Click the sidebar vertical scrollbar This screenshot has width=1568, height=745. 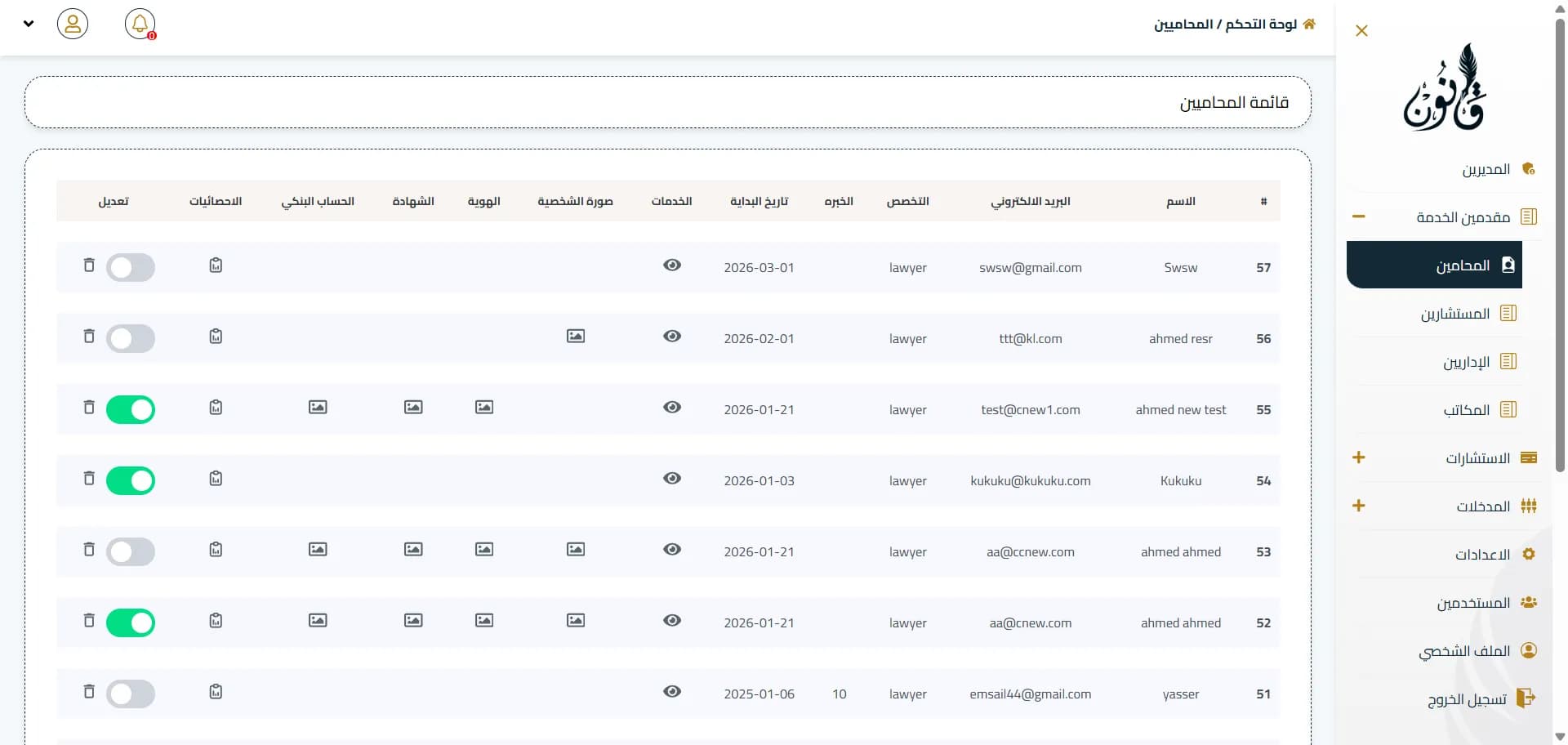coord(1560,245)
